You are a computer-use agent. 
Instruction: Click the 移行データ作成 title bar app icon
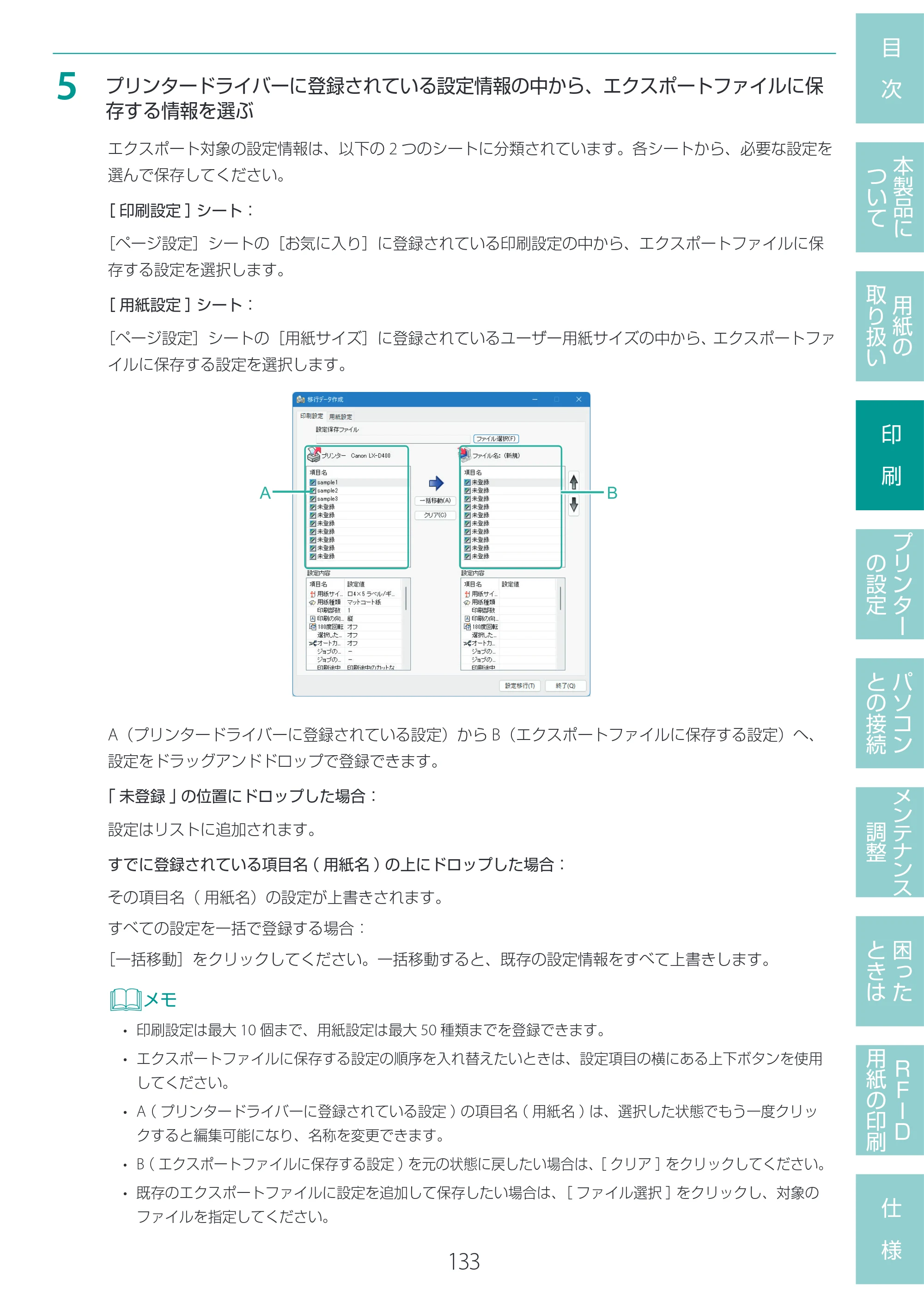(x=301, y=399)
